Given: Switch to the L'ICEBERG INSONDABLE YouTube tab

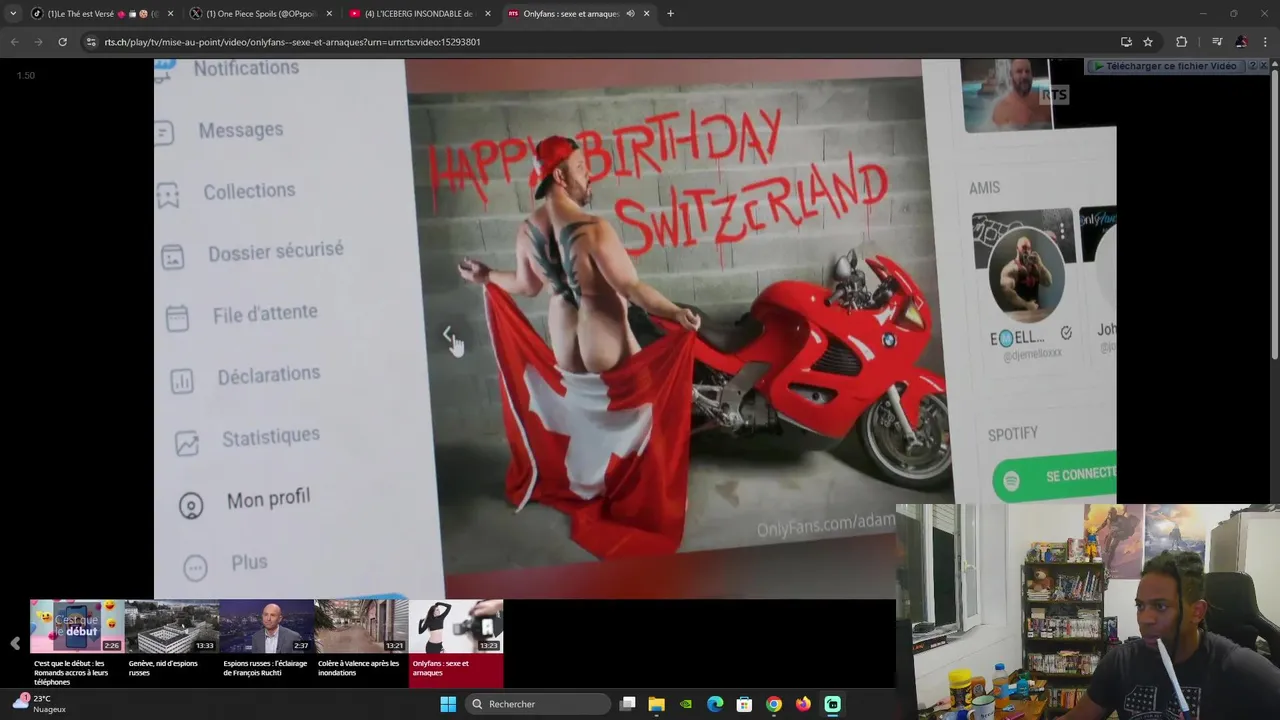Looking at the screenshot, I should [418, 14].
